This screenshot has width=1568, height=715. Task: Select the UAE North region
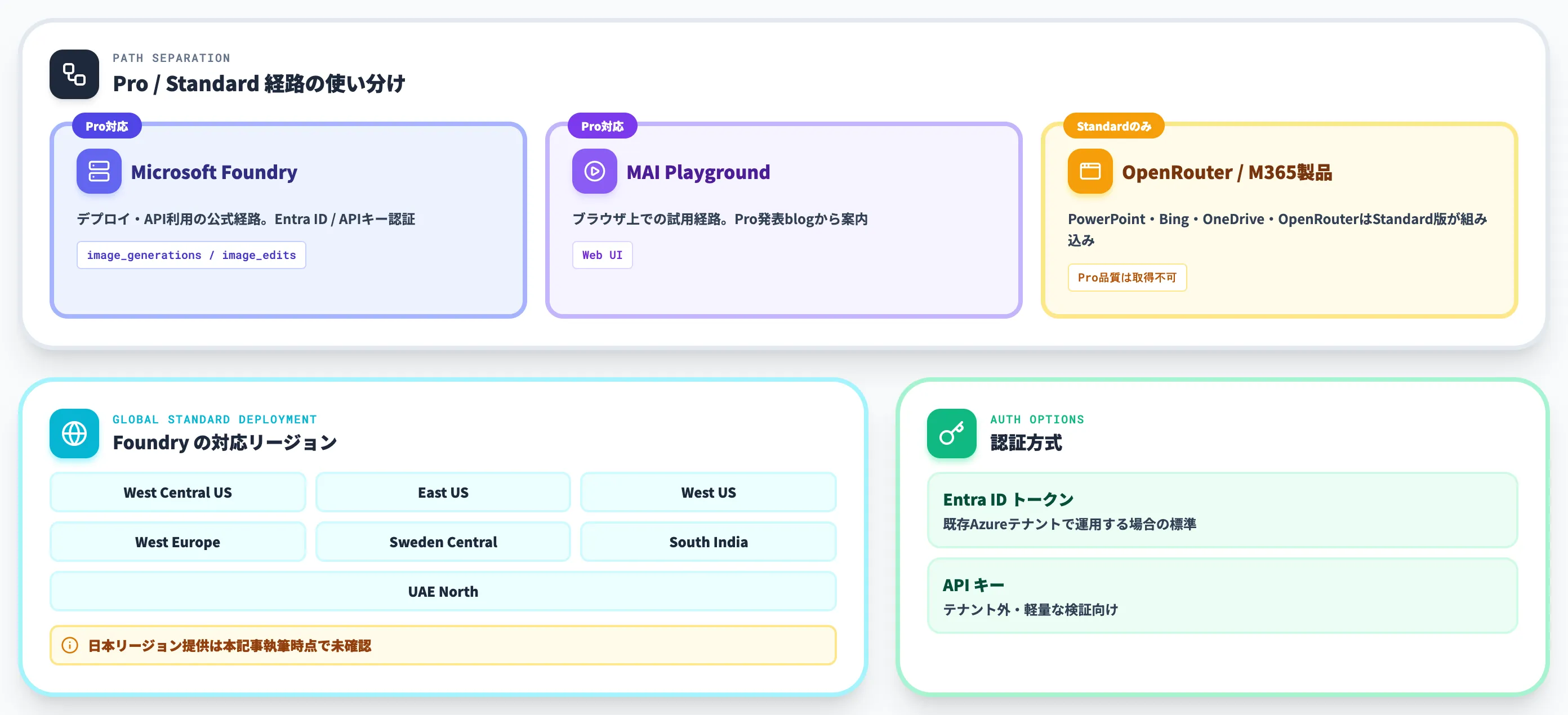pos(443,591)
